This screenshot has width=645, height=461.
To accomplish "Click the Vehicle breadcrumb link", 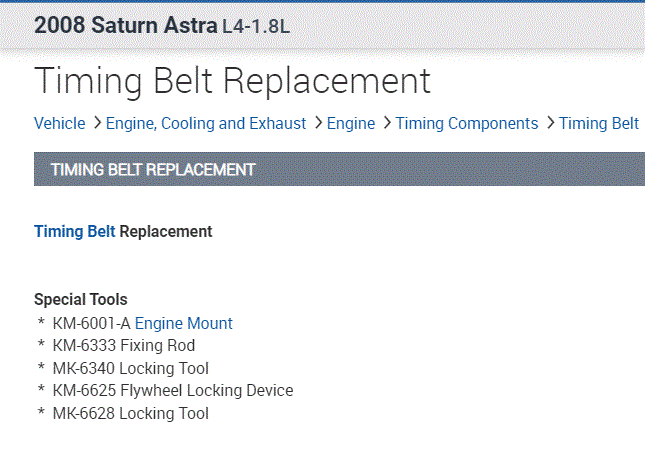I will [x=59, y=123].
